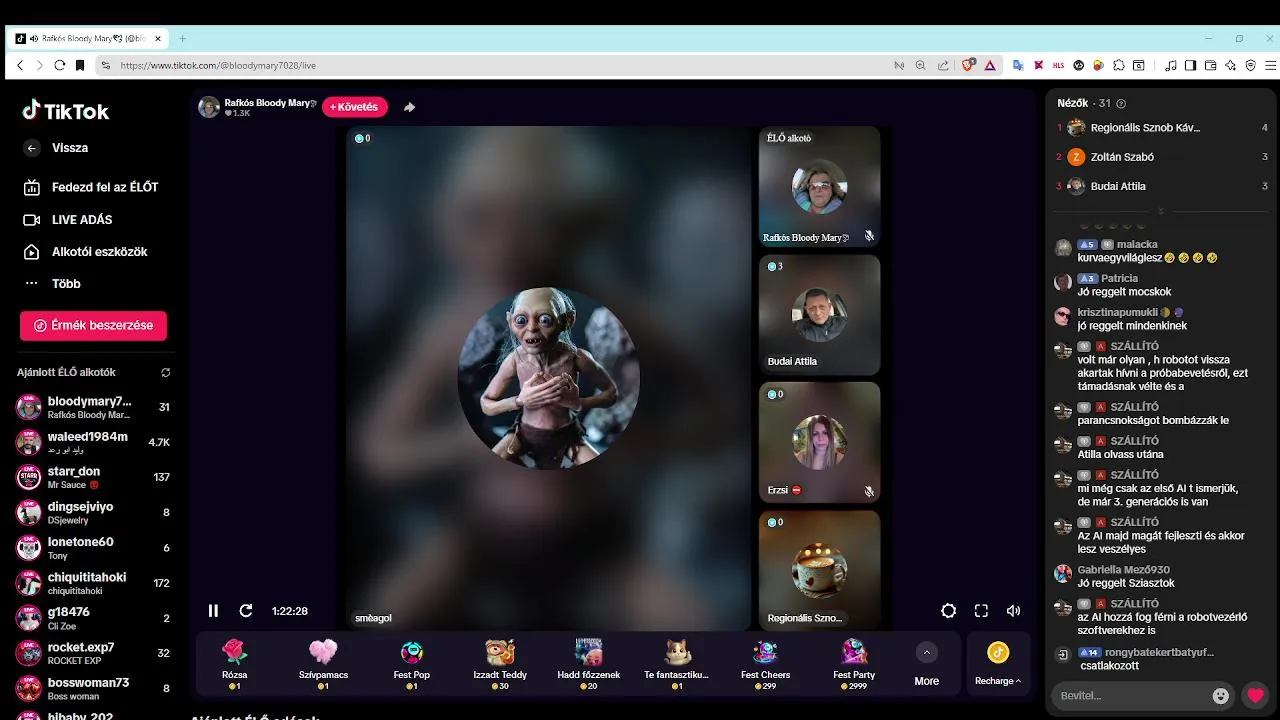Click the krisztinapumukli username in chat
Image resolution: width=1280 pixels, height=720 pixels.
[1117, 312]
